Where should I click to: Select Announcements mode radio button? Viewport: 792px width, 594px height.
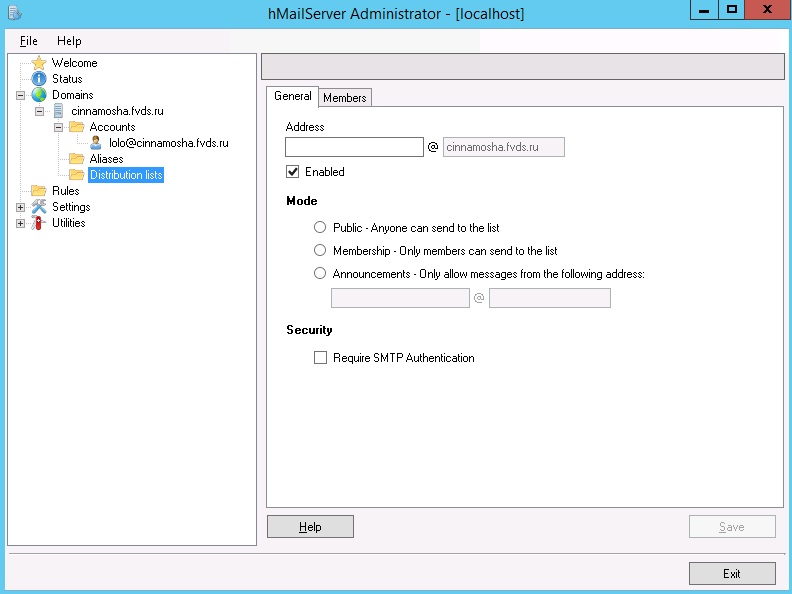click(x=320, y=273)
